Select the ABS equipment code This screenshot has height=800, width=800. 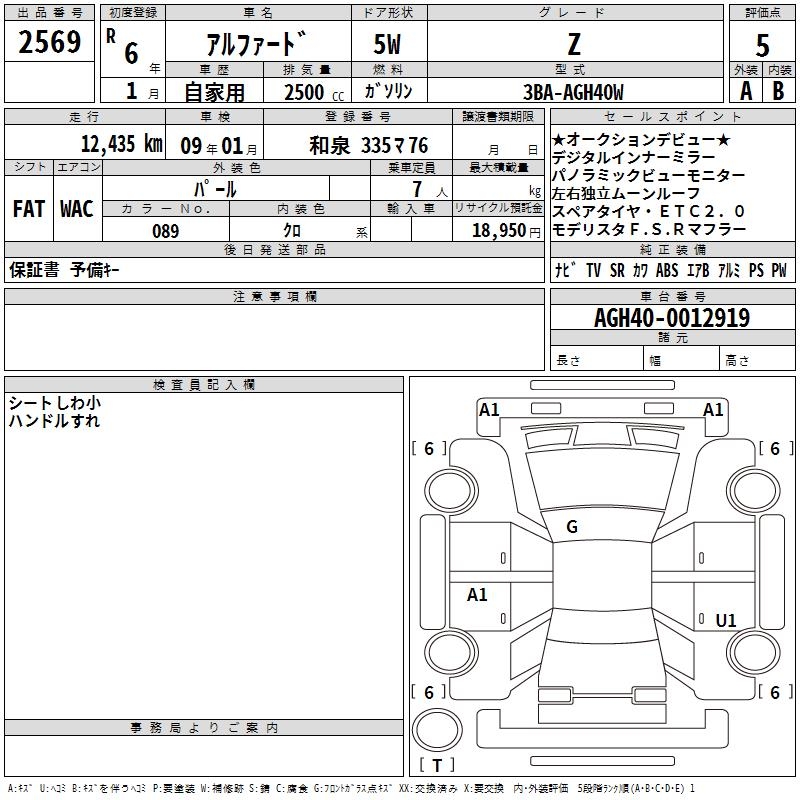[667, 270]
